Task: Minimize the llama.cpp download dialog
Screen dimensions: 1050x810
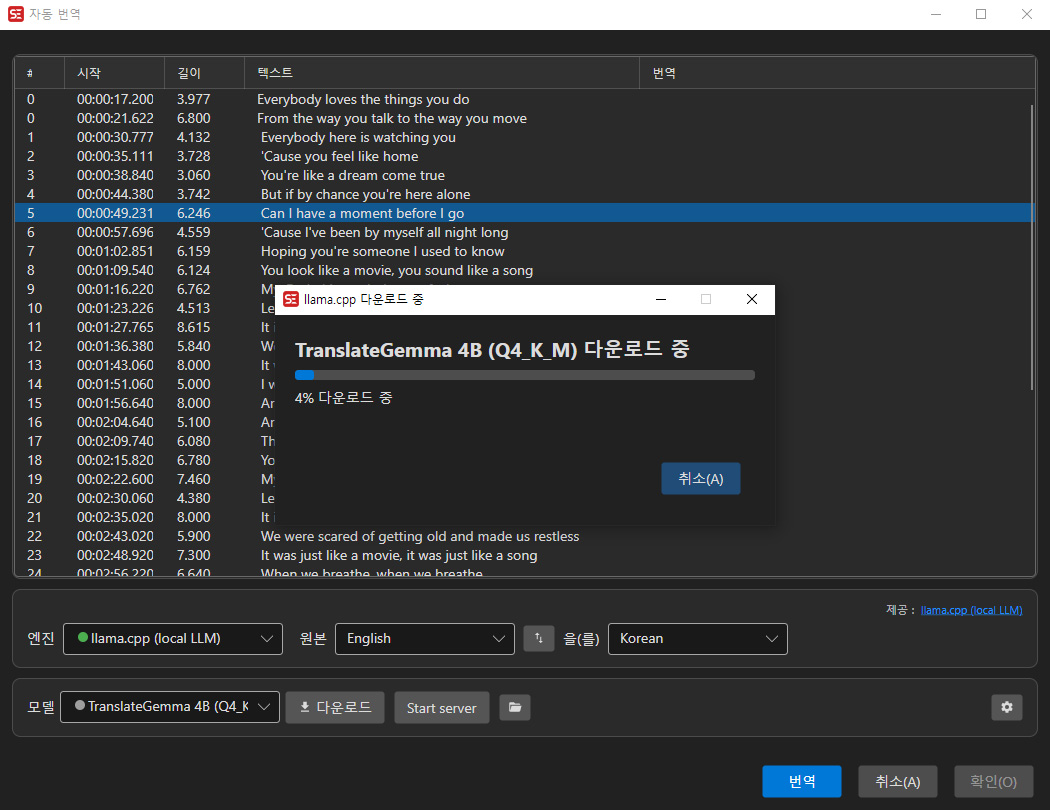Action: 661,299
